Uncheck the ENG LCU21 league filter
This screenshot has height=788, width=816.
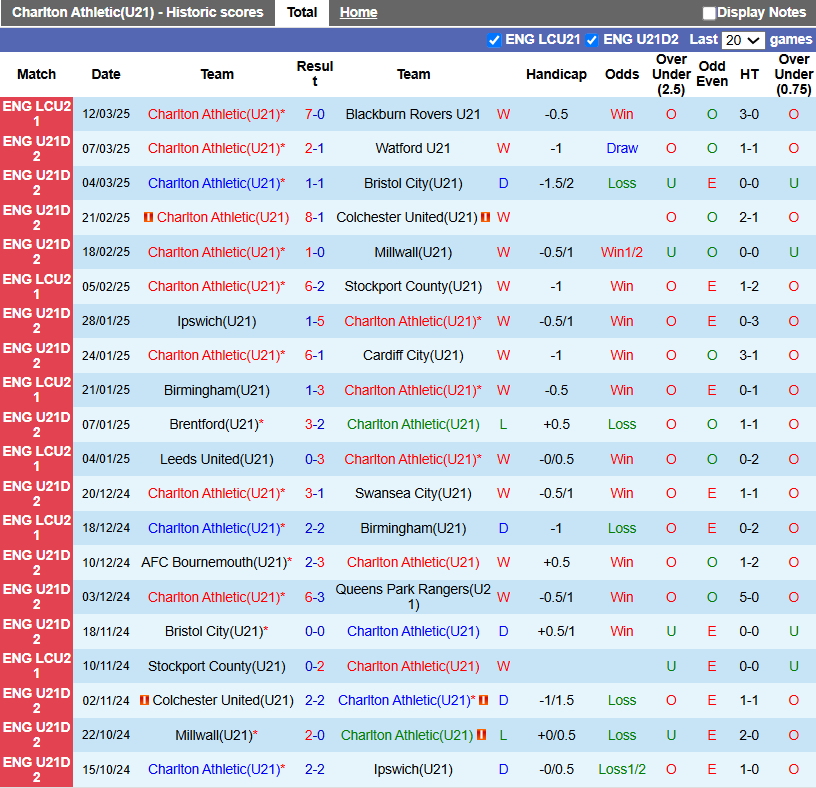494,40
